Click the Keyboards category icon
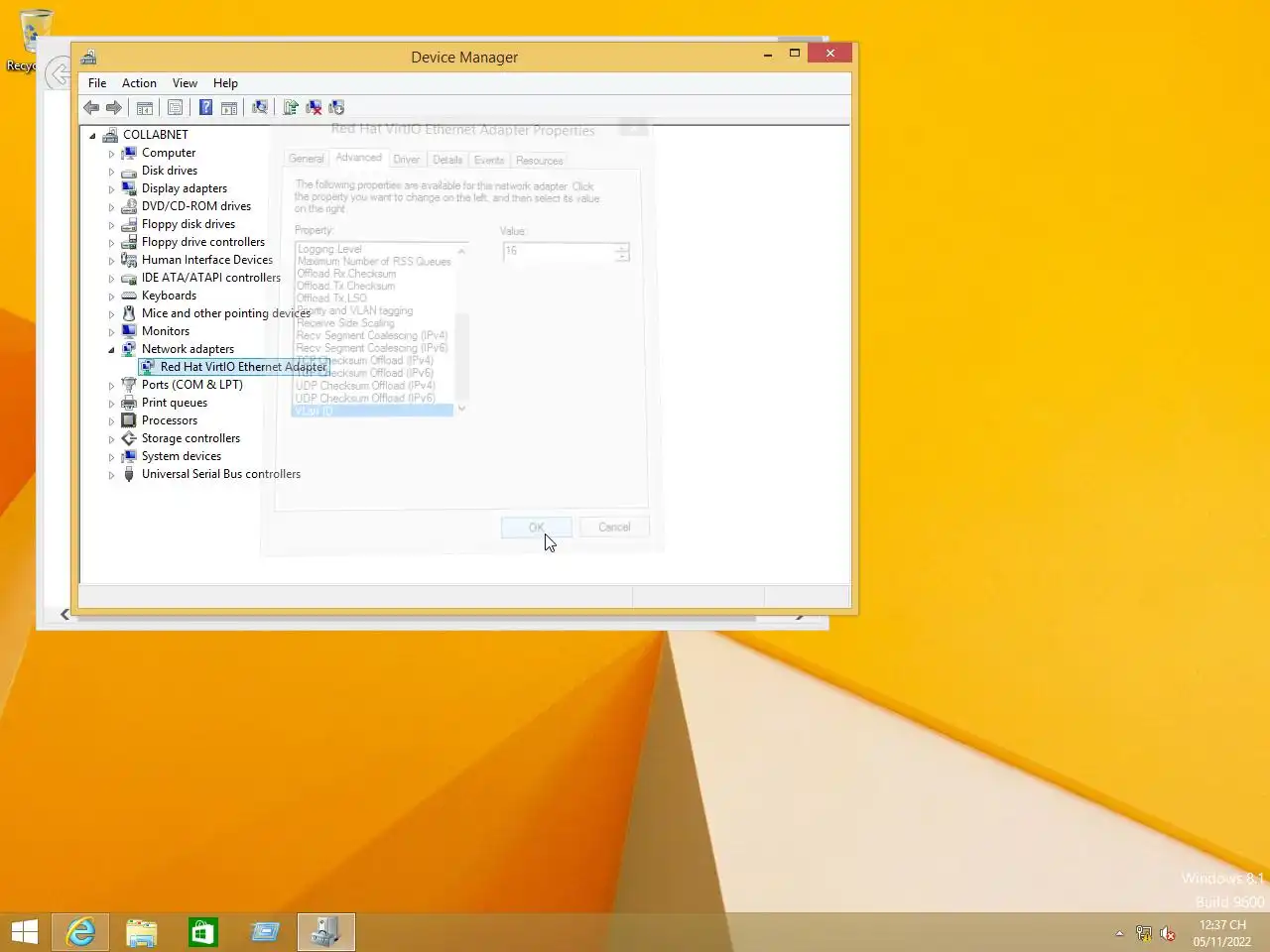Screen dimensions: 1270x952 coord(129,296)
